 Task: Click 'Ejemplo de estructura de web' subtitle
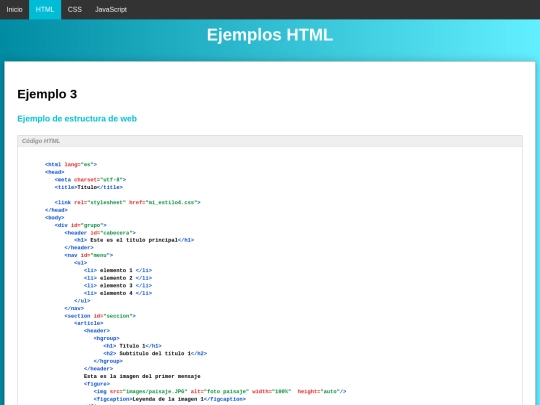click(77, 118)
